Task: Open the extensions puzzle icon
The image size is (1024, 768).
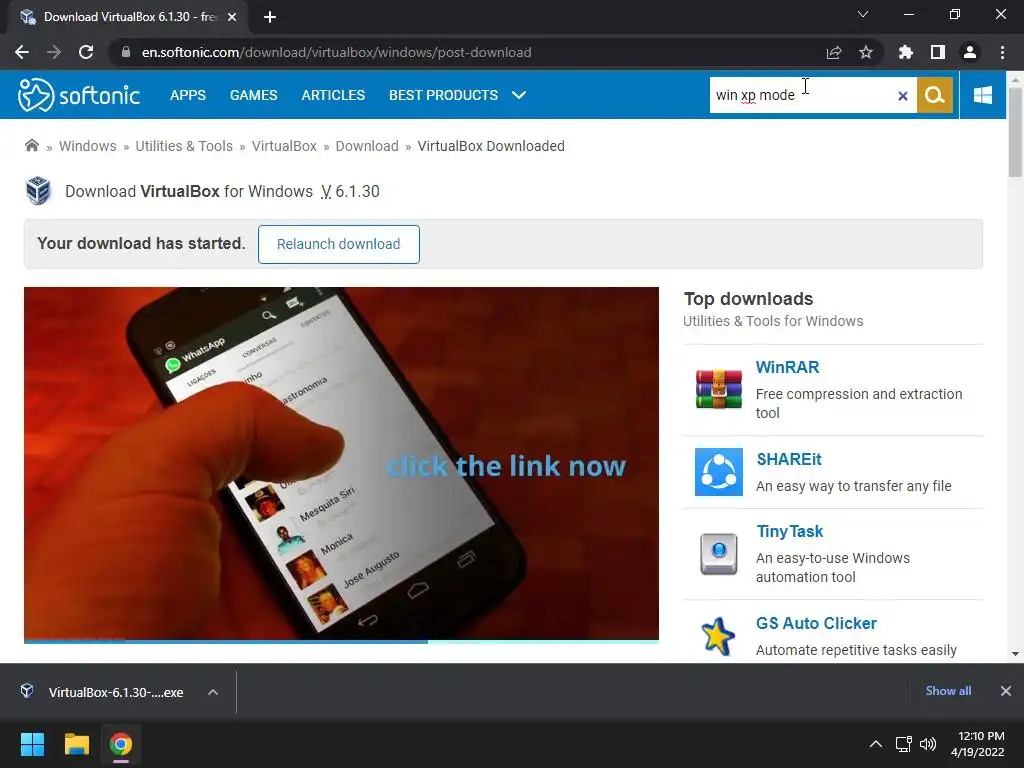Action: [906, 52]
